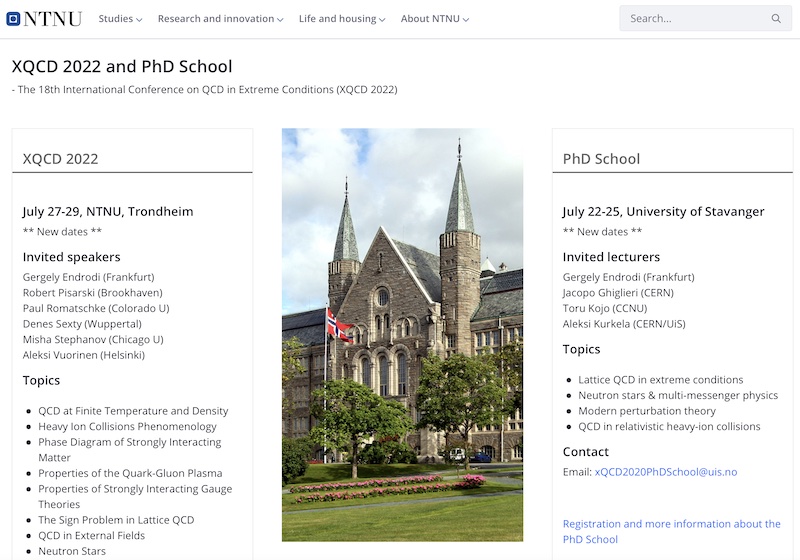Open the Studies menu
Viewport: 800px width, 560px height.
tap(120, 19)
